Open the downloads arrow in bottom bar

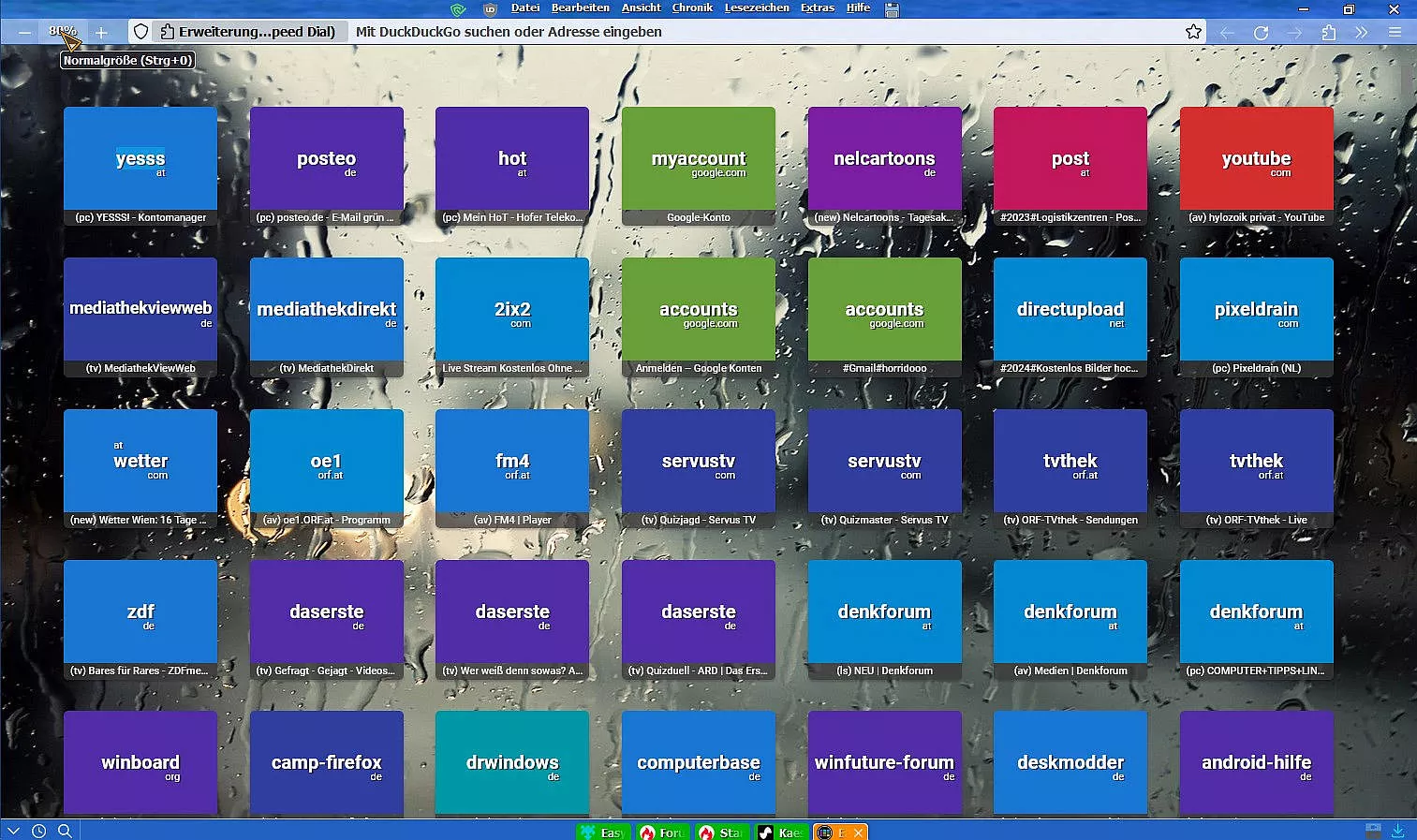[1397, 831]
